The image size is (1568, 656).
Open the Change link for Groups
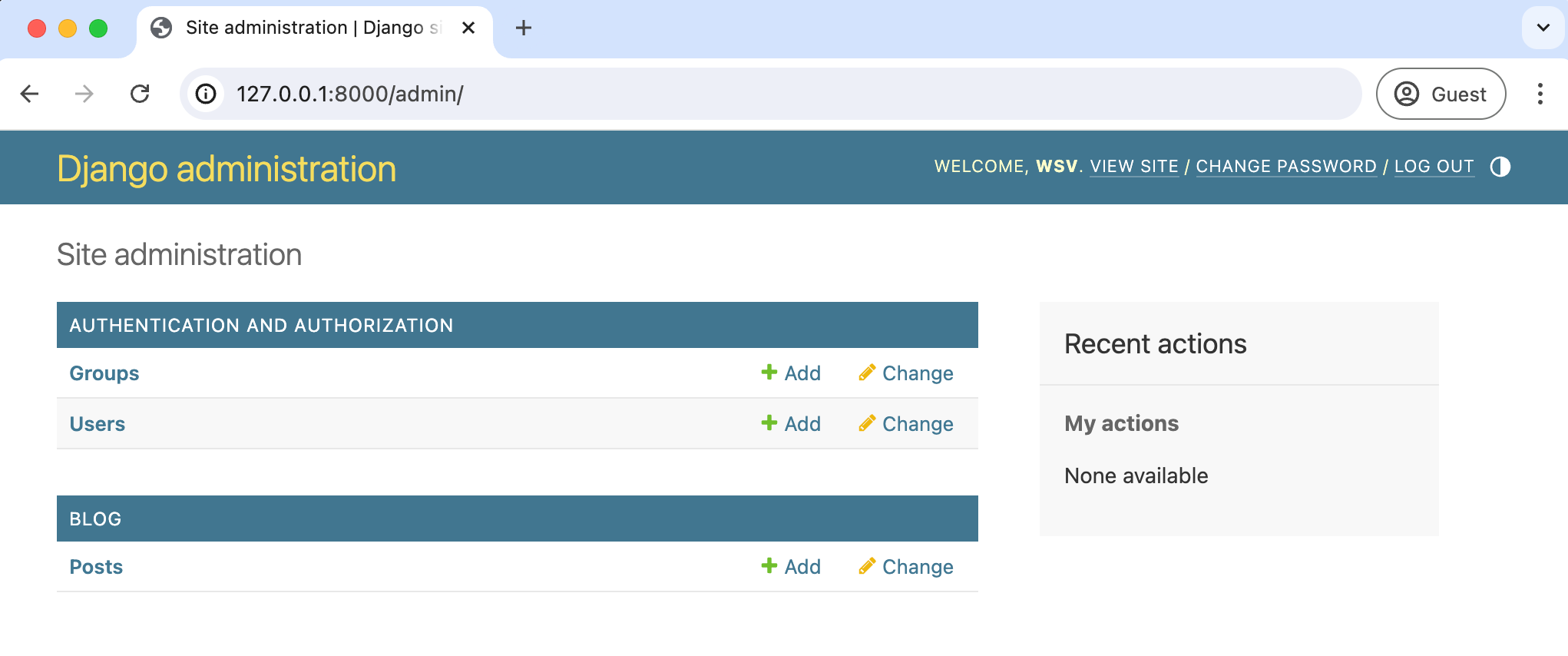[906, 373]
